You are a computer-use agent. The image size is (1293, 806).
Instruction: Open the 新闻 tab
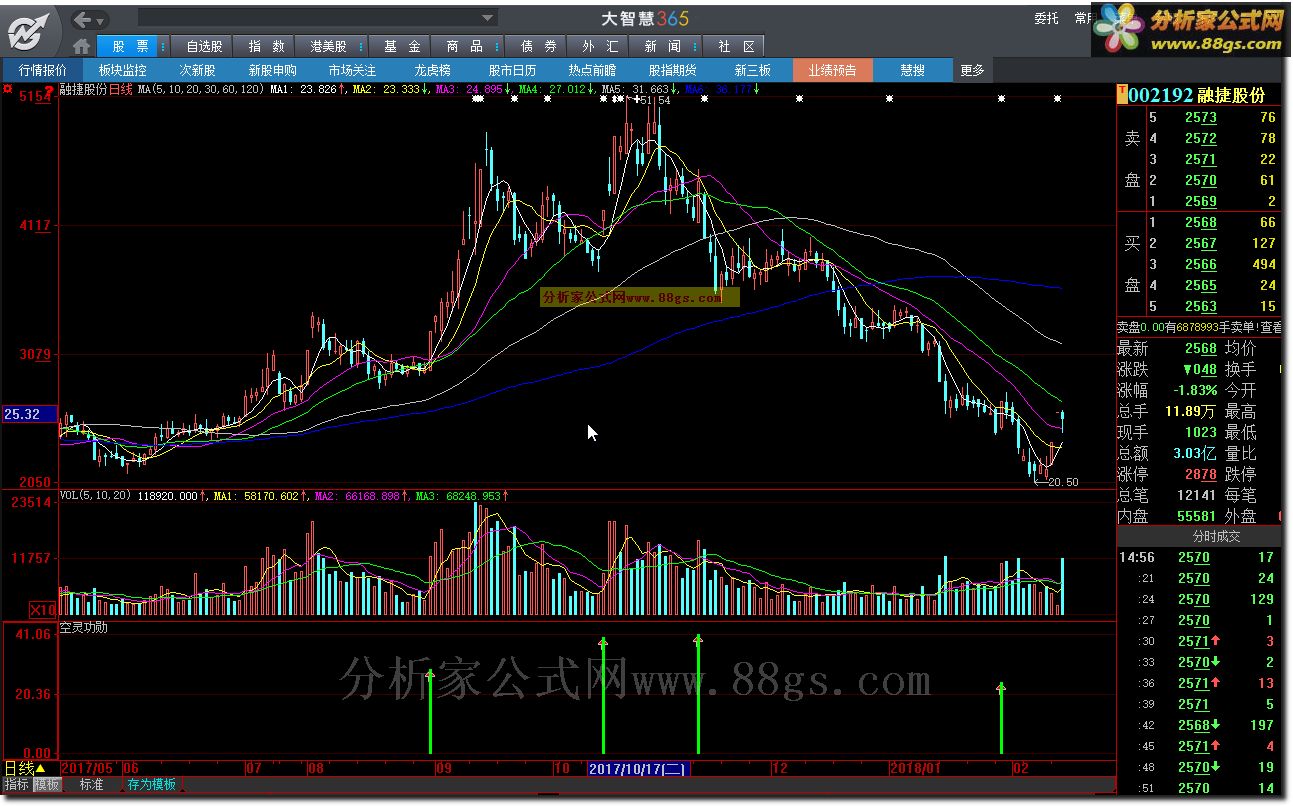[x=662, y=46]
